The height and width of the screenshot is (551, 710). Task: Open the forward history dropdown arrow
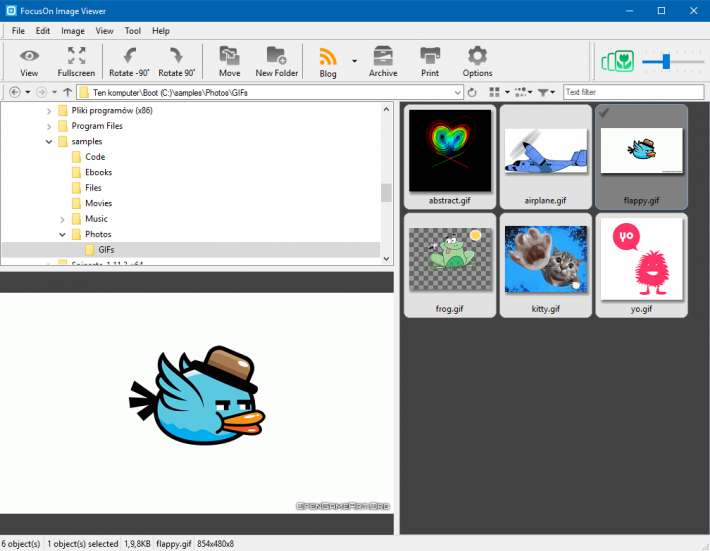(54, 92)
